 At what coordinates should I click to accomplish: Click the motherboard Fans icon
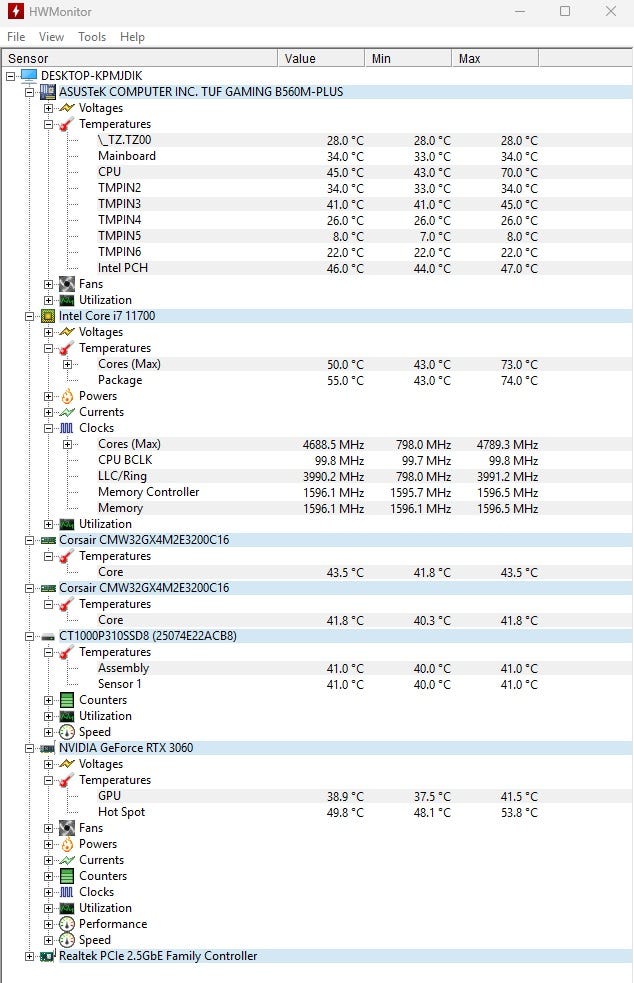67,284
